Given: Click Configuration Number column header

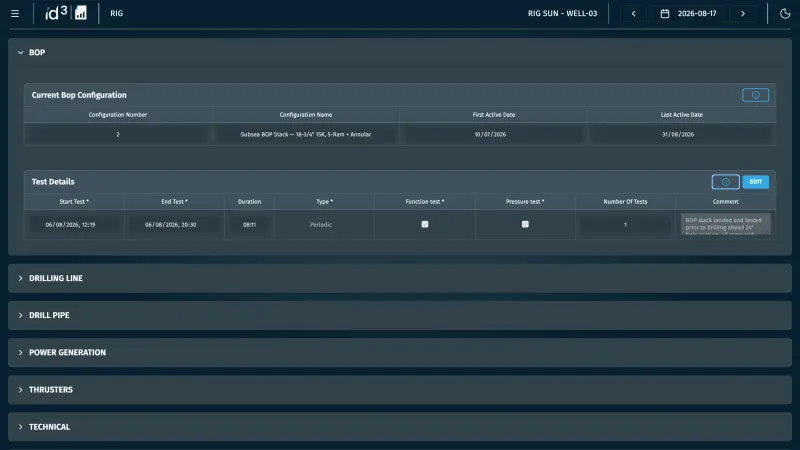Looking at the screenshot, I should tap(118, 115).
